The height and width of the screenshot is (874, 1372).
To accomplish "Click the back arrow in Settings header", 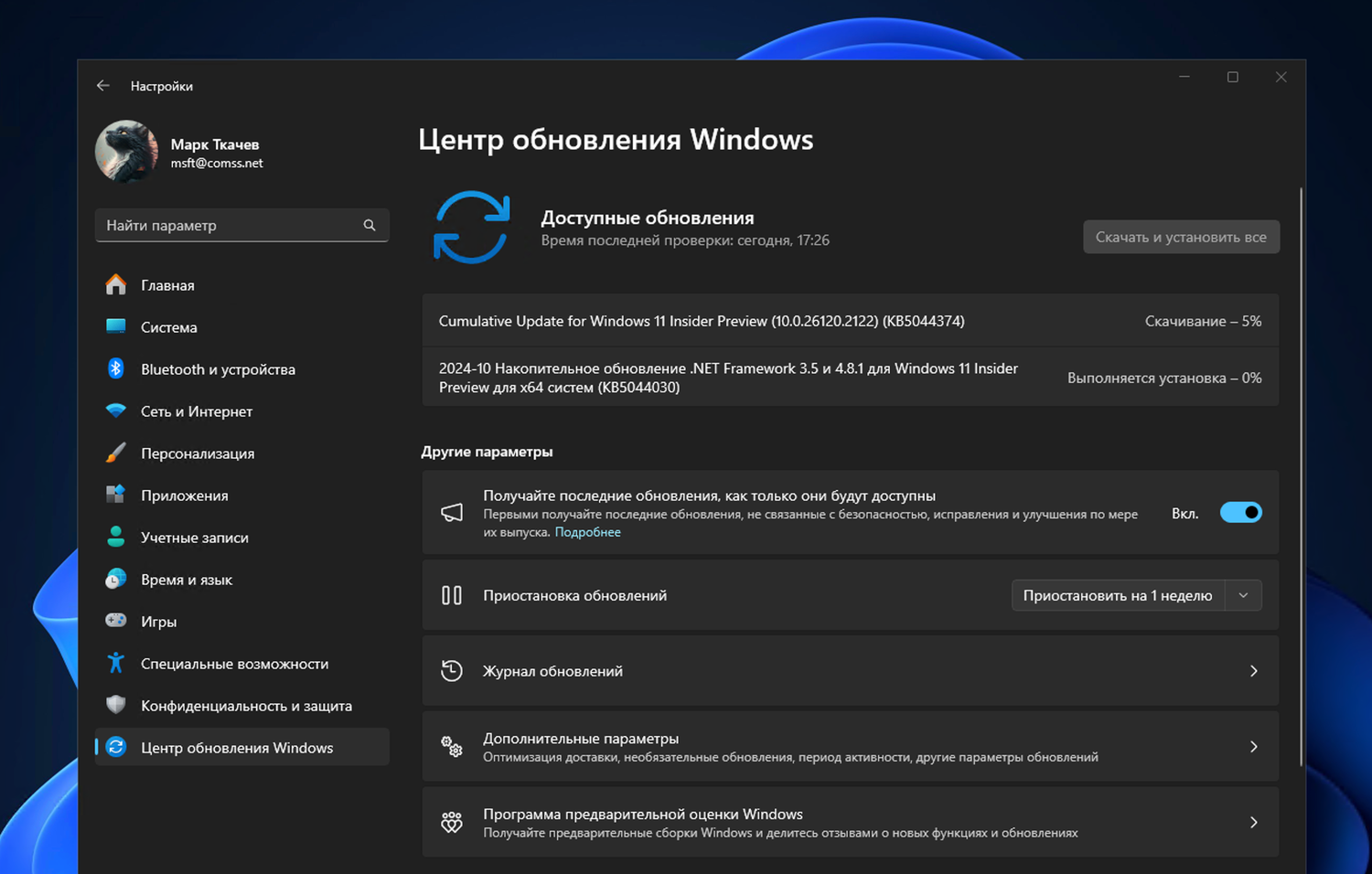I will 102,86.
